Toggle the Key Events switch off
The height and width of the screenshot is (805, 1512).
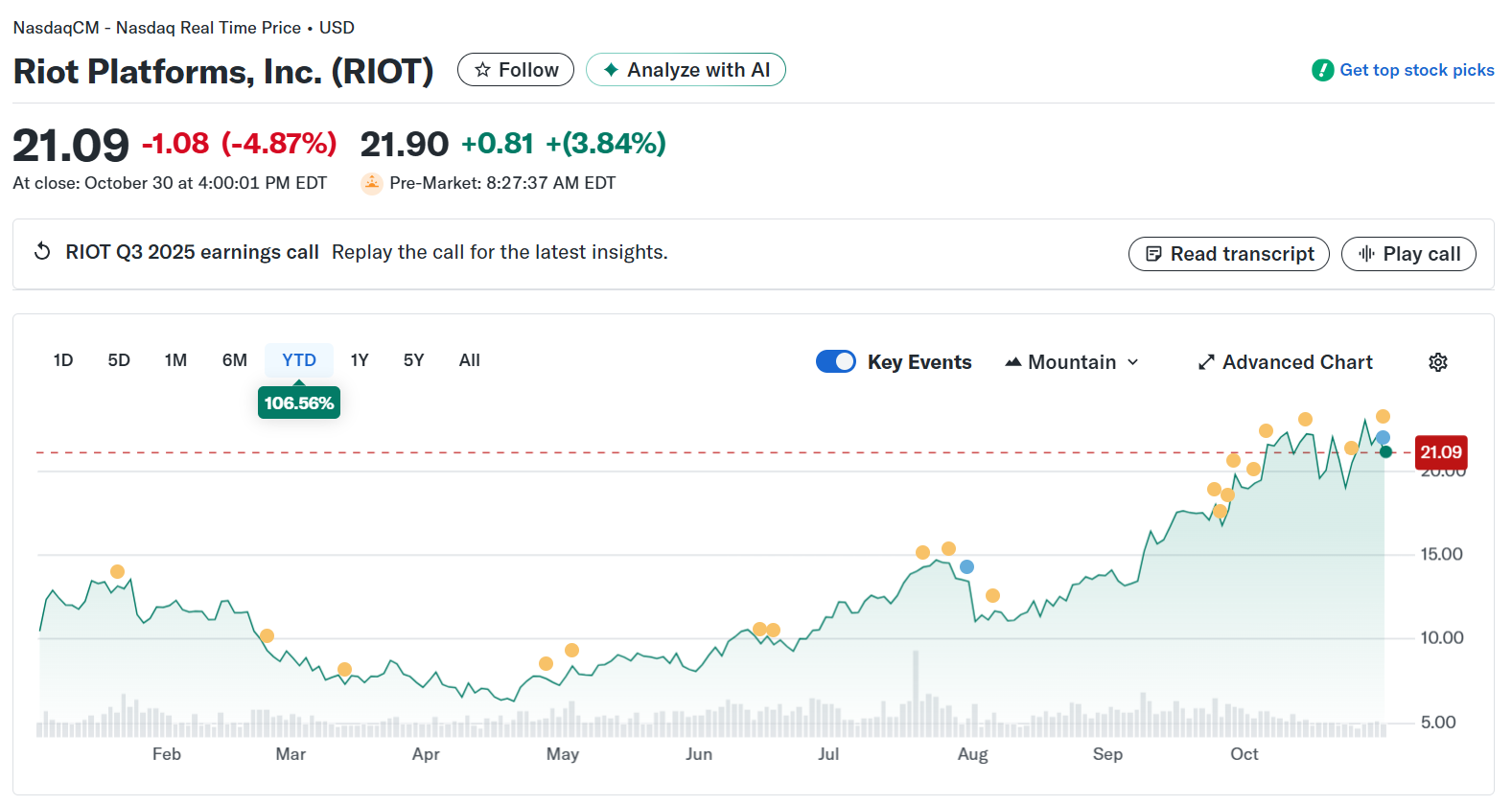click(x=836, y=361)
